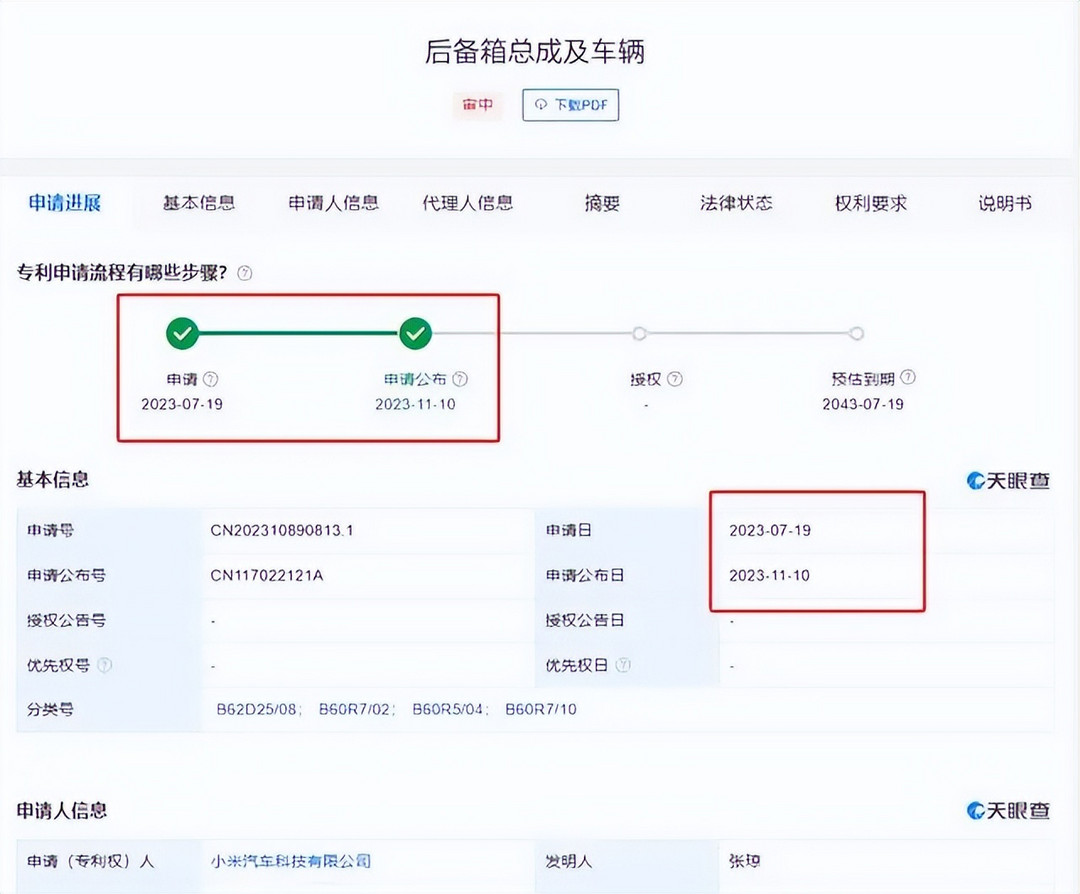Open the 基本信息 tab
Viewport: 1080px width, 894px height.
click(199, 202)
